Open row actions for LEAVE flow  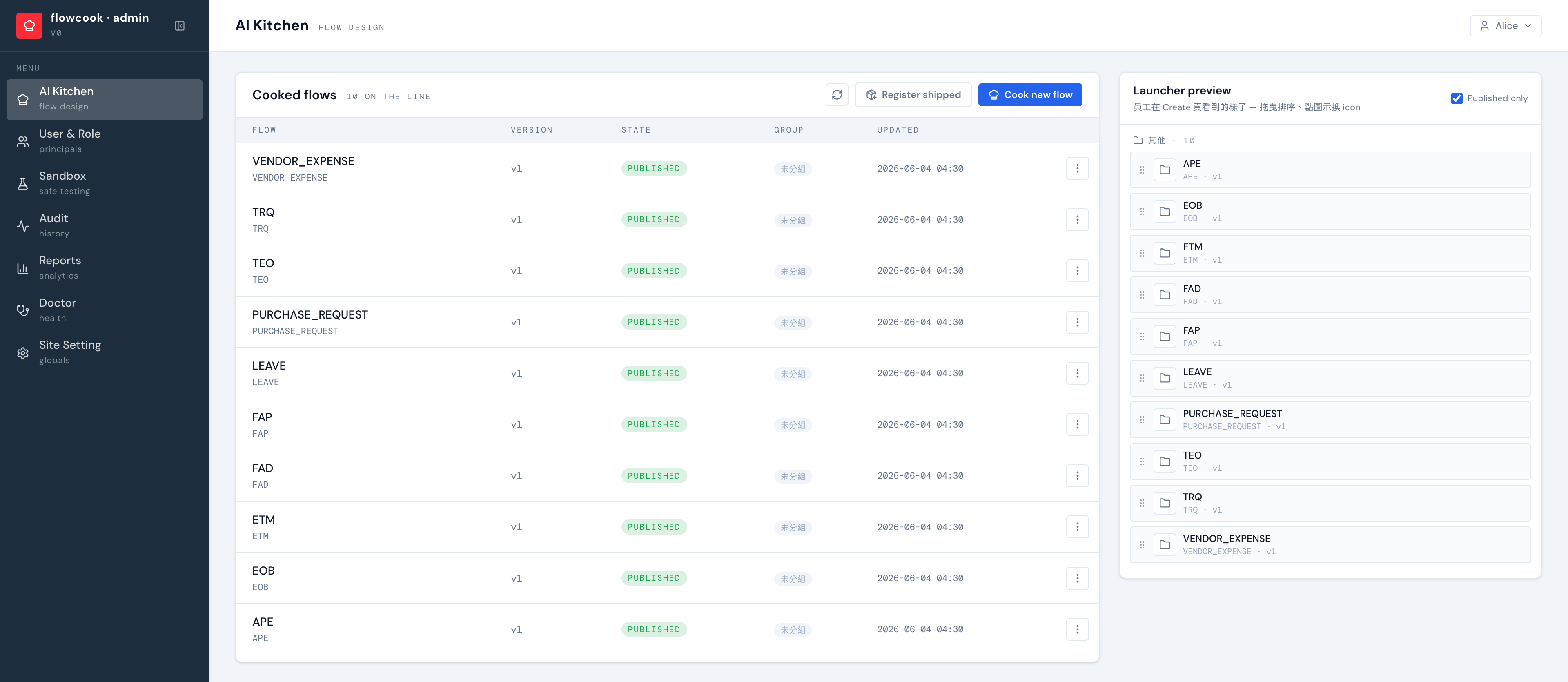(1078, 373)
